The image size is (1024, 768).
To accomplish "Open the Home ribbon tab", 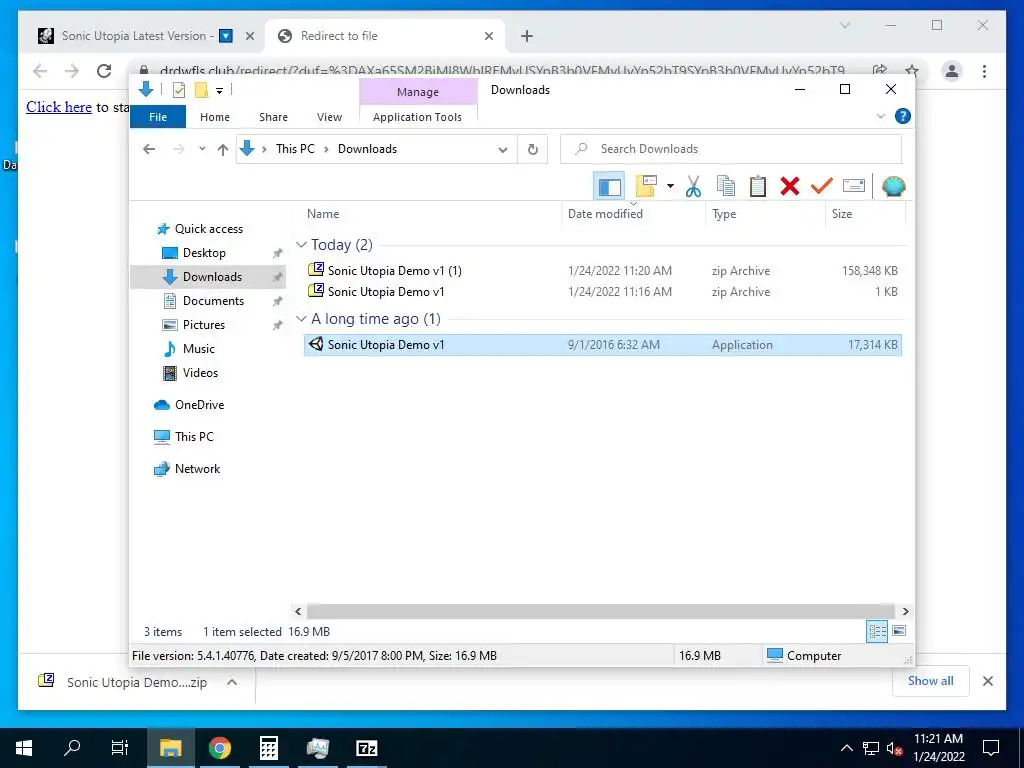I will pos(215,117).
